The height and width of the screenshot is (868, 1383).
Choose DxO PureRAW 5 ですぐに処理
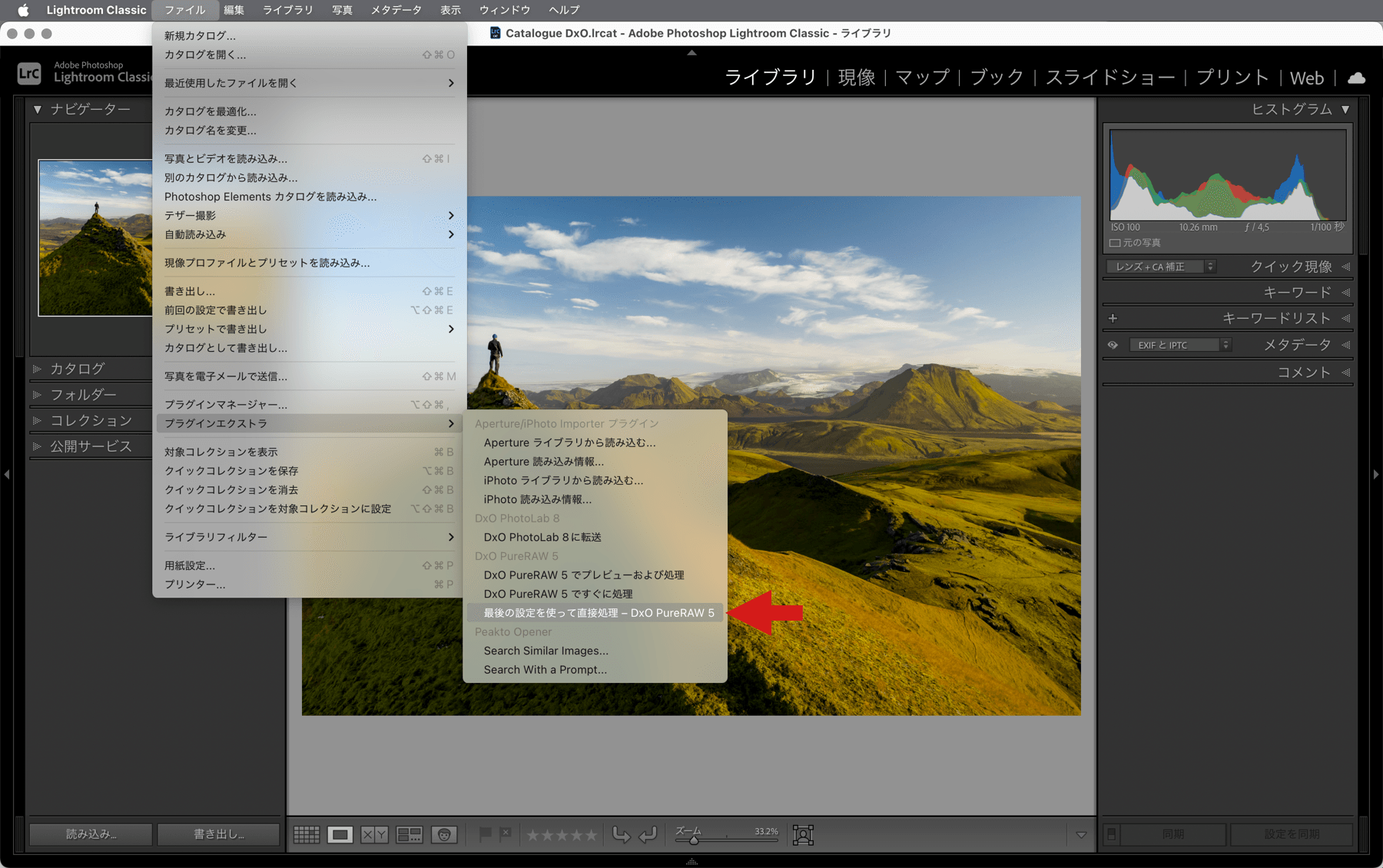(595, 594)
